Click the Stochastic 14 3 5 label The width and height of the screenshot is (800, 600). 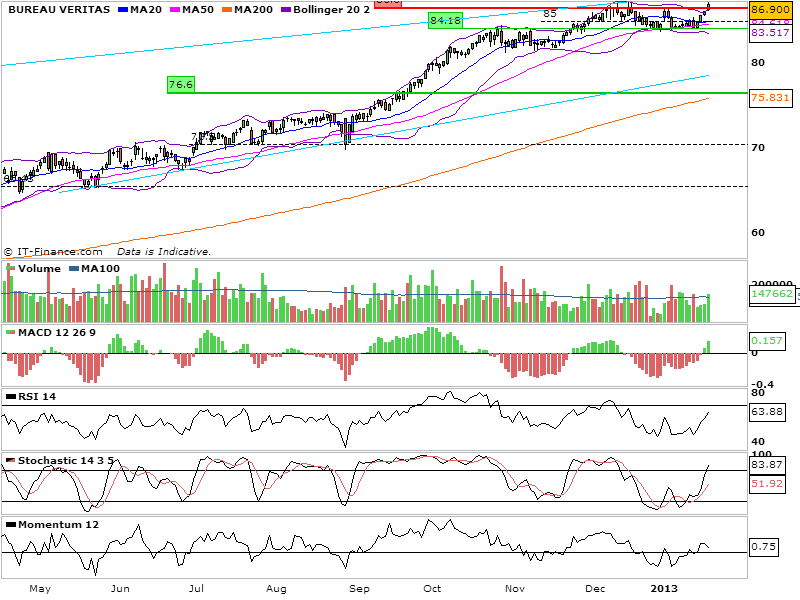coord(66,460)
